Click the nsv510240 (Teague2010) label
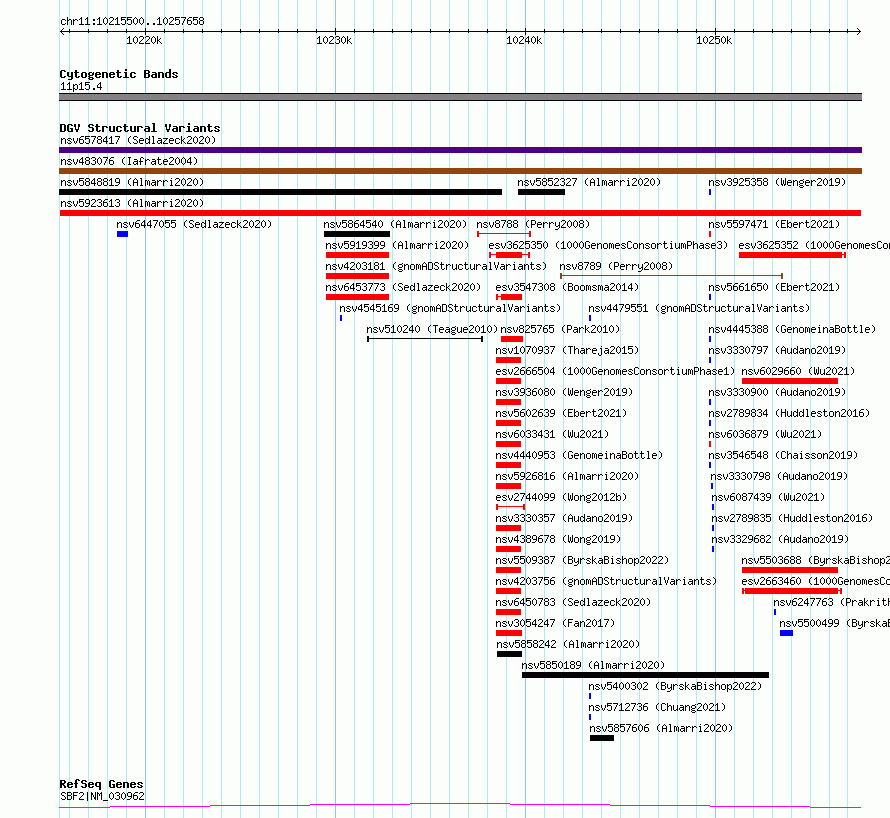This screenshot has width=890, height=818. (x=431, y=329)
